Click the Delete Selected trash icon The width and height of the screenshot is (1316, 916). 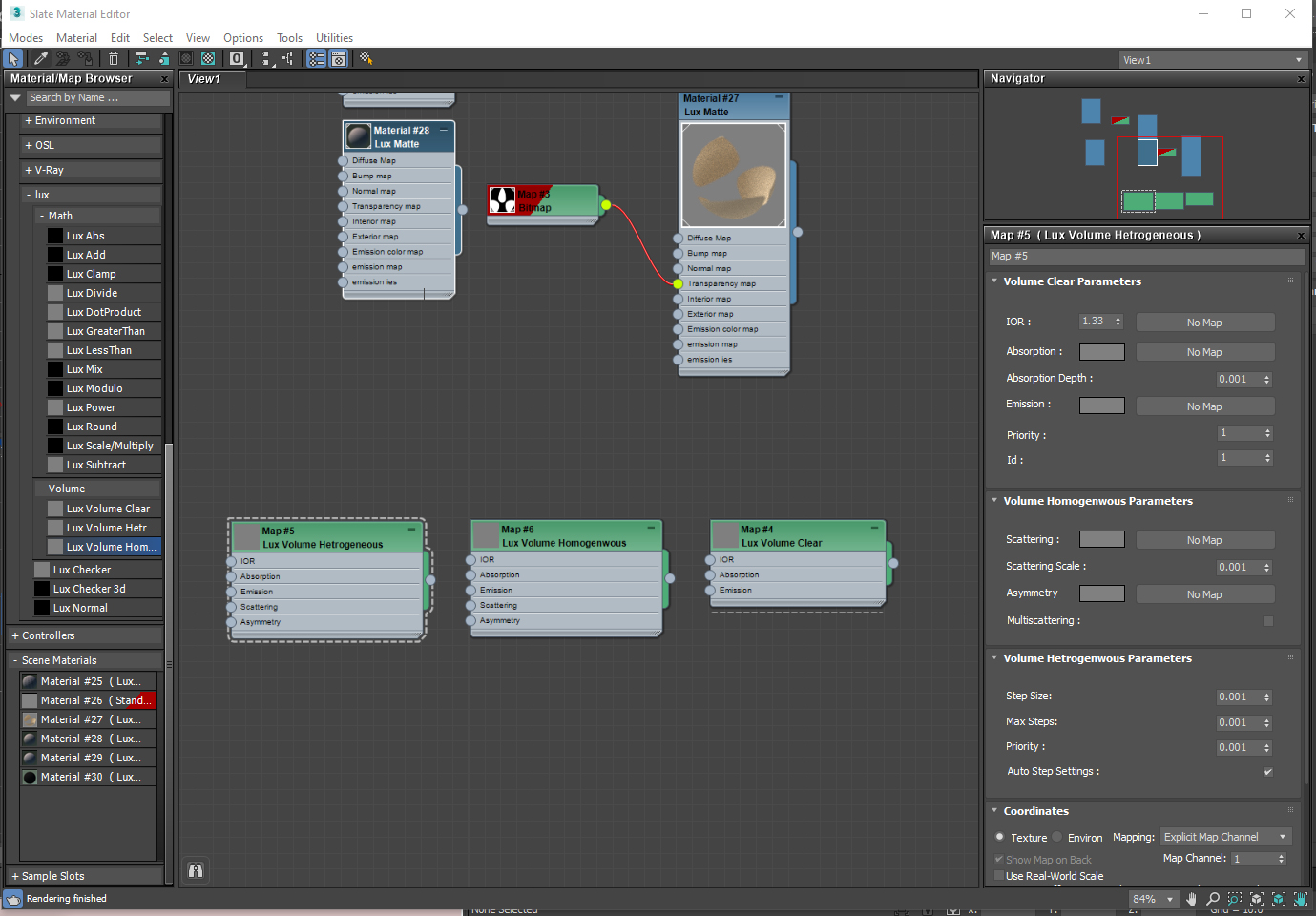[x=114, y=59]
